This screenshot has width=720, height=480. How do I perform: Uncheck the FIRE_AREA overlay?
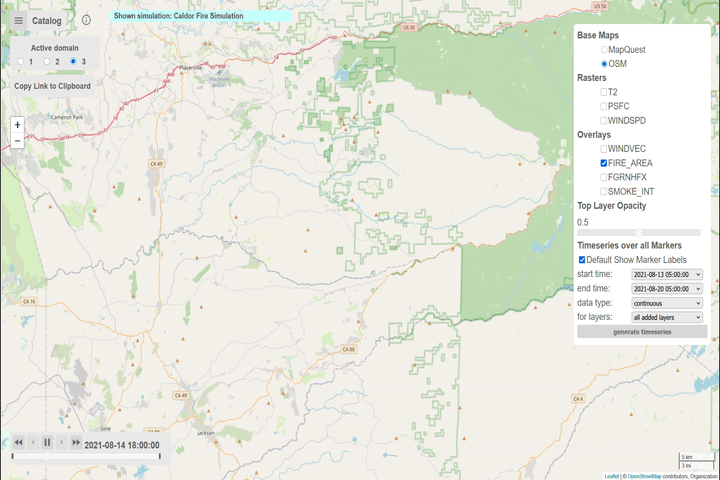tap(604, 162)
